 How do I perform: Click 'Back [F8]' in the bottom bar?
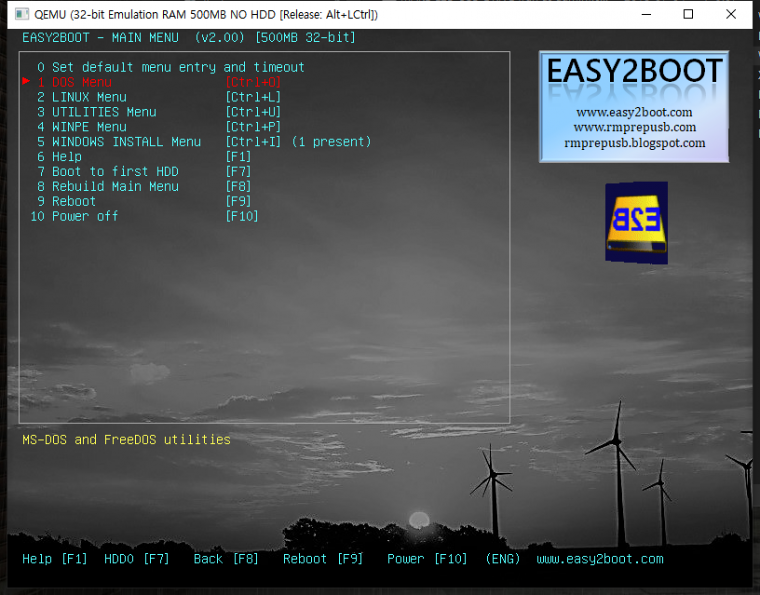(226, 559)
